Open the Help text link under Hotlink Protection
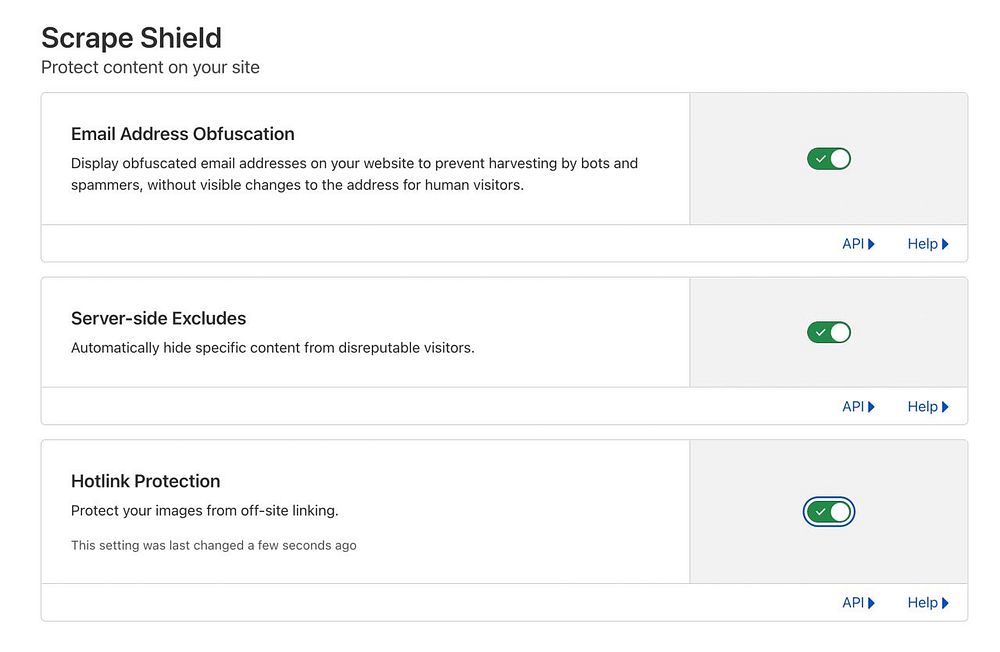Viewport: 1000px width, 652px height. pos(922,603)
